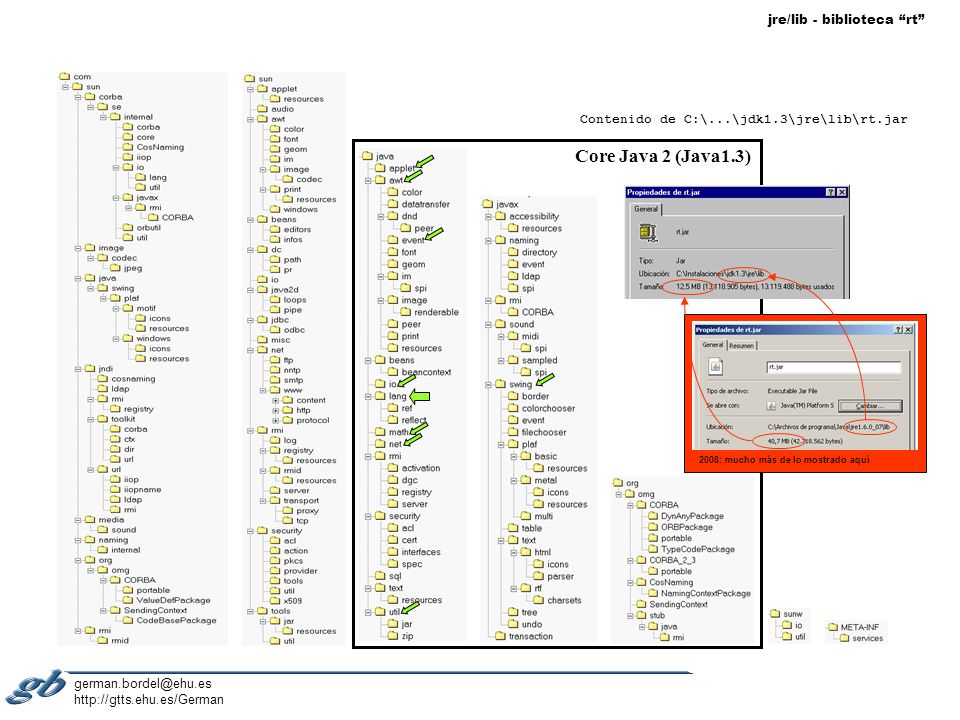Select the smtp folder label

(293, 380)
